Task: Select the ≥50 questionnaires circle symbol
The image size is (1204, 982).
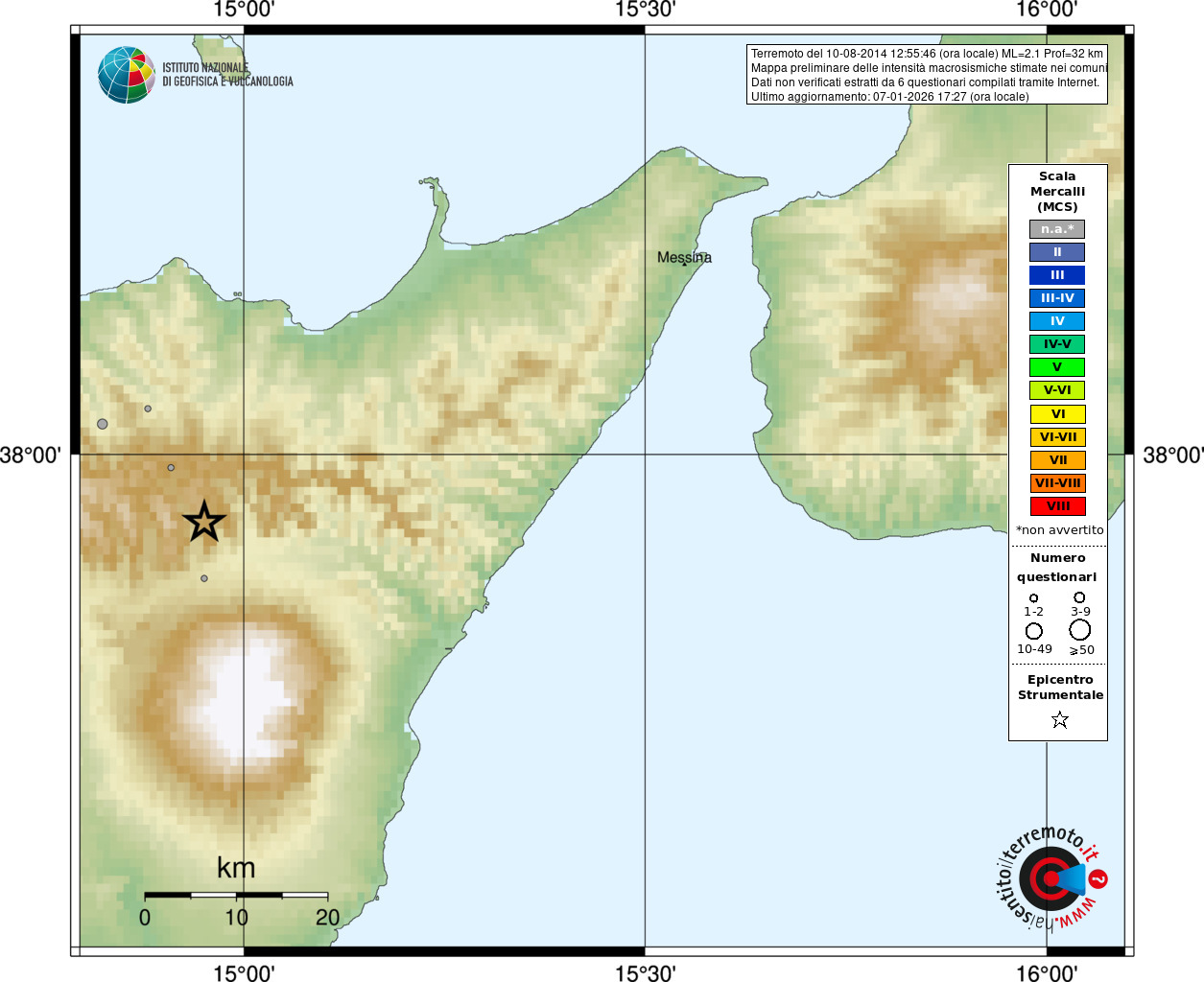Action: coord(1080,630)
